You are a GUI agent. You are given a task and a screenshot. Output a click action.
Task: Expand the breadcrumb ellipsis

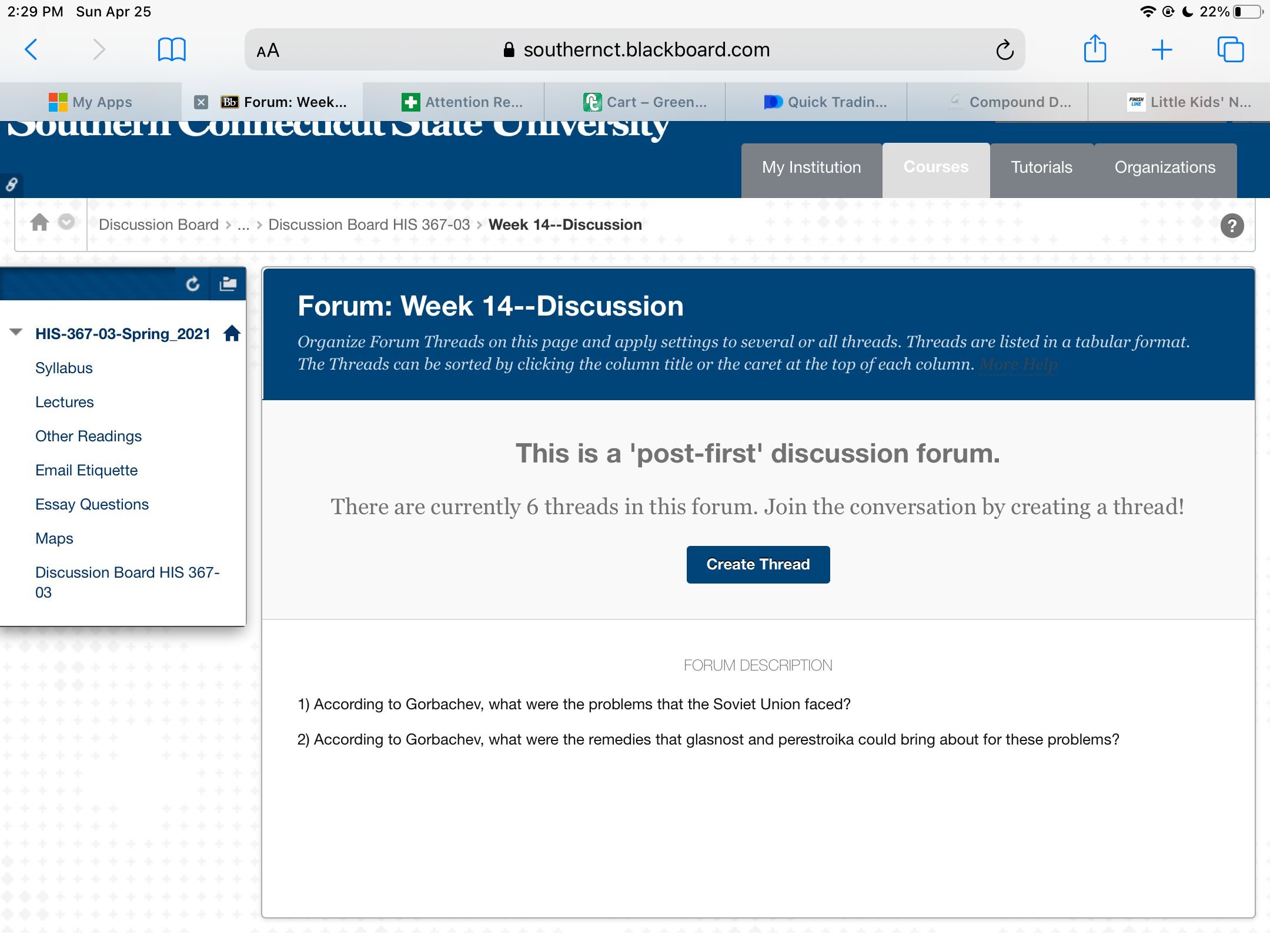(243, 225)
